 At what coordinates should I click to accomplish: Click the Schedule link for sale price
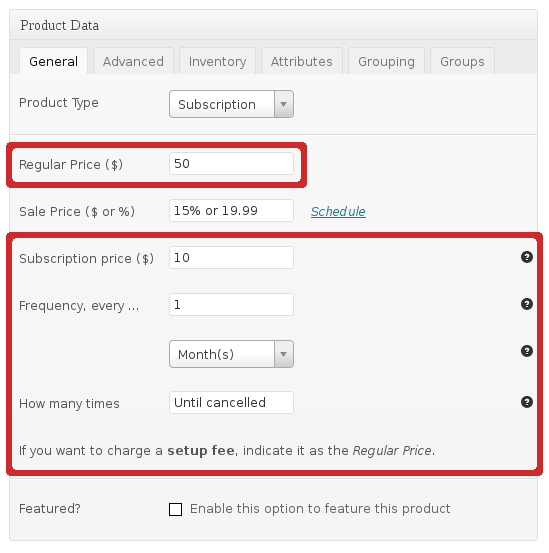click(338, 211)
